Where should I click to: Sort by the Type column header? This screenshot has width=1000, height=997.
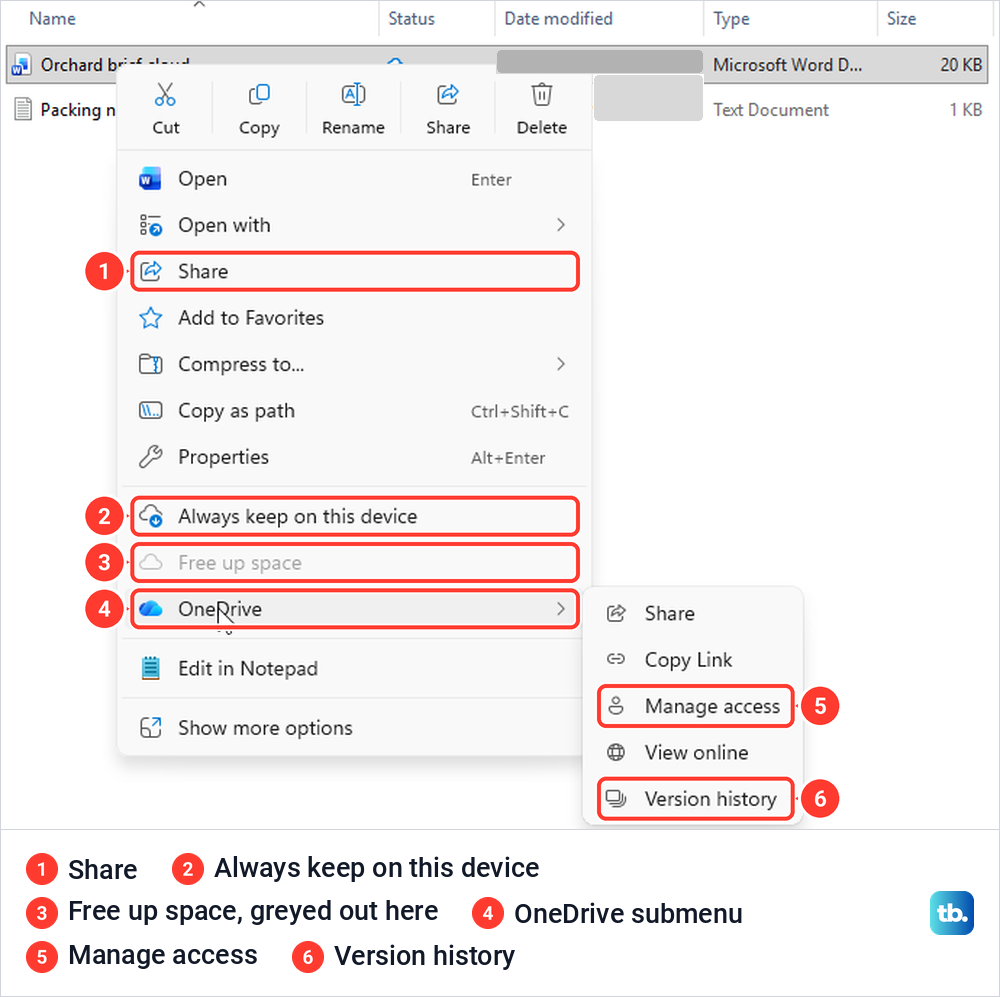point(731,19)
